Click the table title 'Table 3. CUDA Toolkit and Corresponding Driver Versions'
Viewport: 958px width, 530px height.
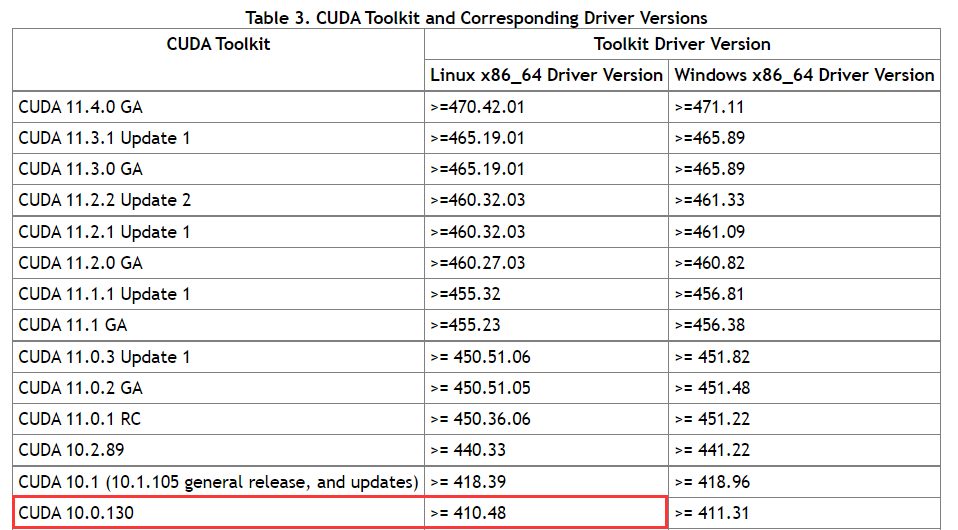coord(477,18)
